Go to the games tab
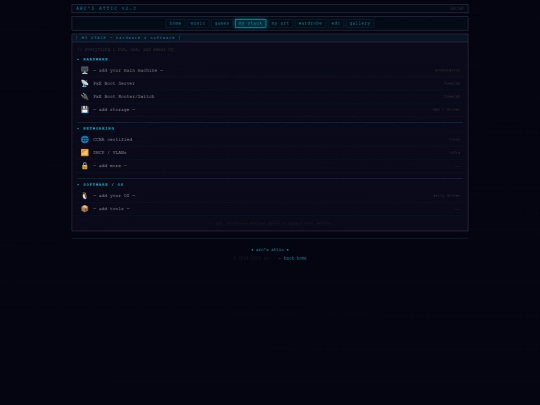540x405 pixels. (x=222, y=23)
